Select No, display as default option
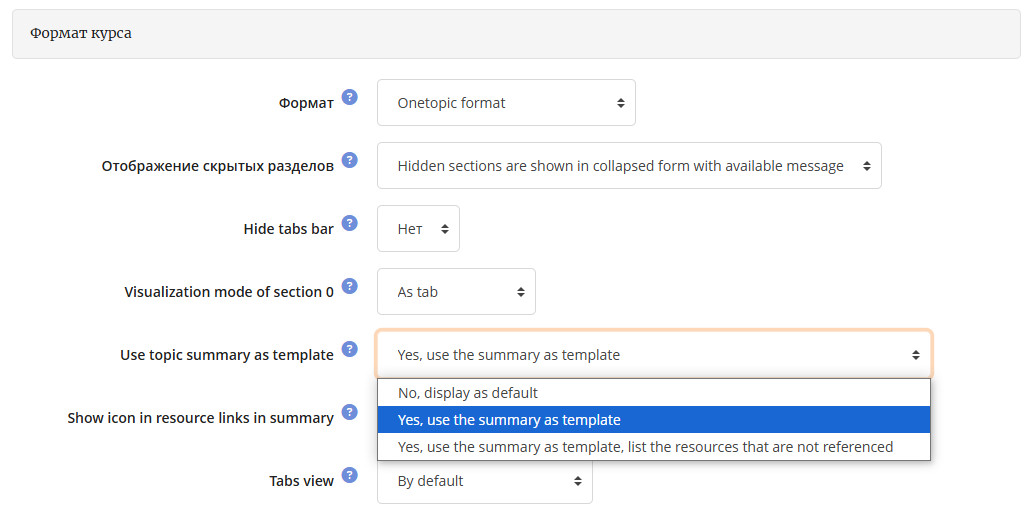 tap(654, 393)
